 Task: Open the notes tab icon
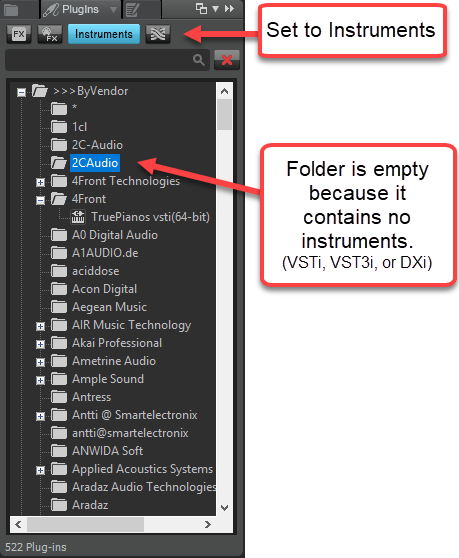[132, 10]
